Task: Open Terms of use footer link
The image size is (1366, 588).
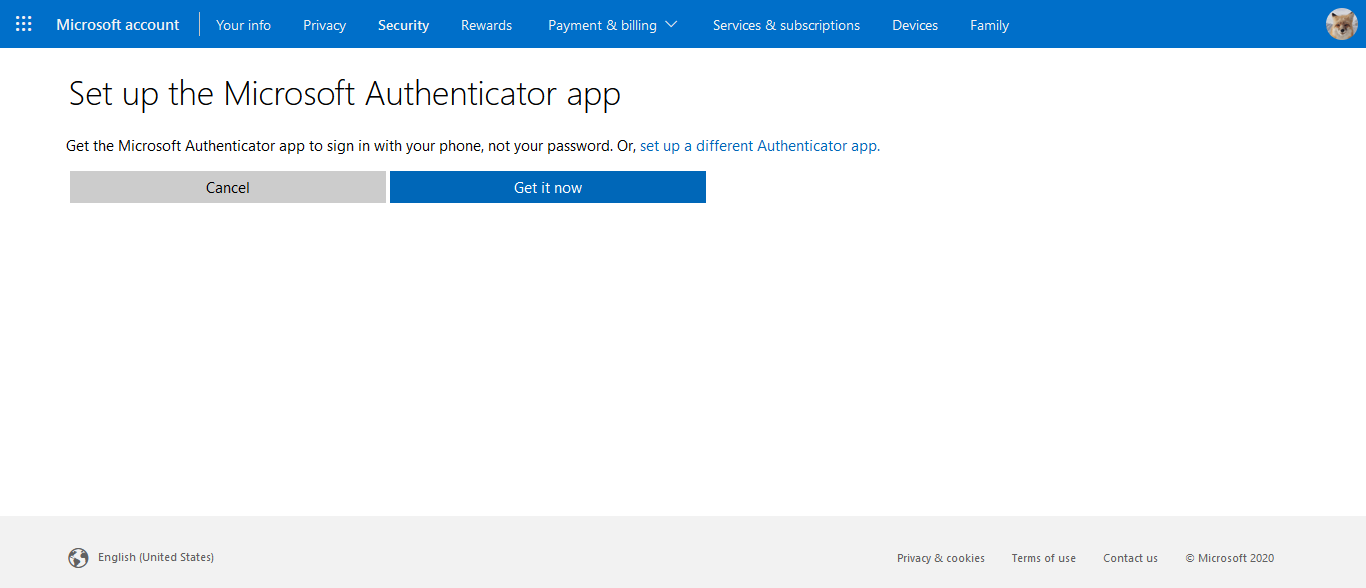Action: point(1044,558)
